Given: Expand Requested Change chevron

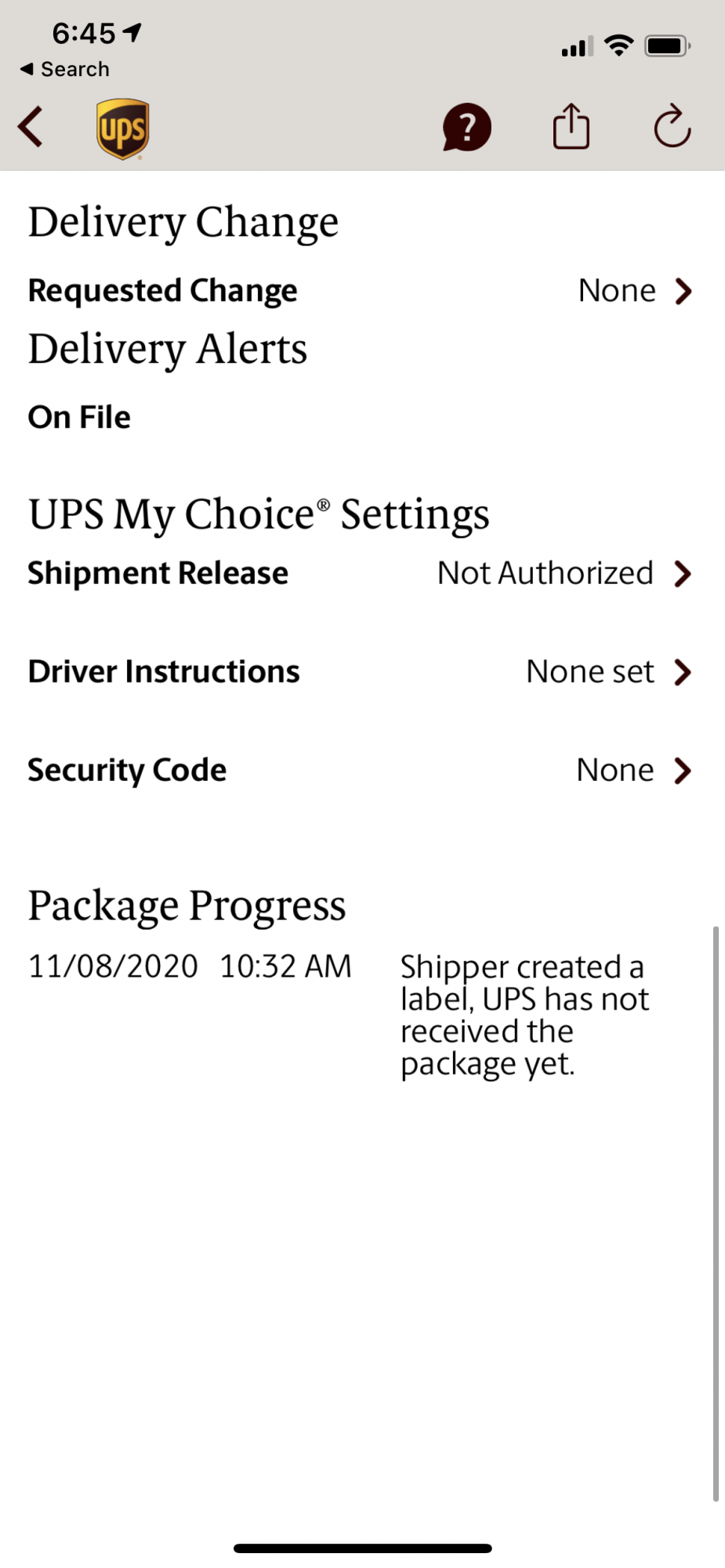Looking at the screenshot, I should [x=683, y=292].
